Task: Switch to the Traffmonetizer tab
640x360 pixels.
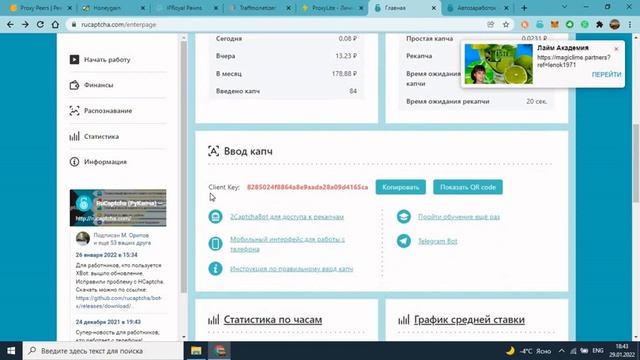Action: [x=259, y=8]
